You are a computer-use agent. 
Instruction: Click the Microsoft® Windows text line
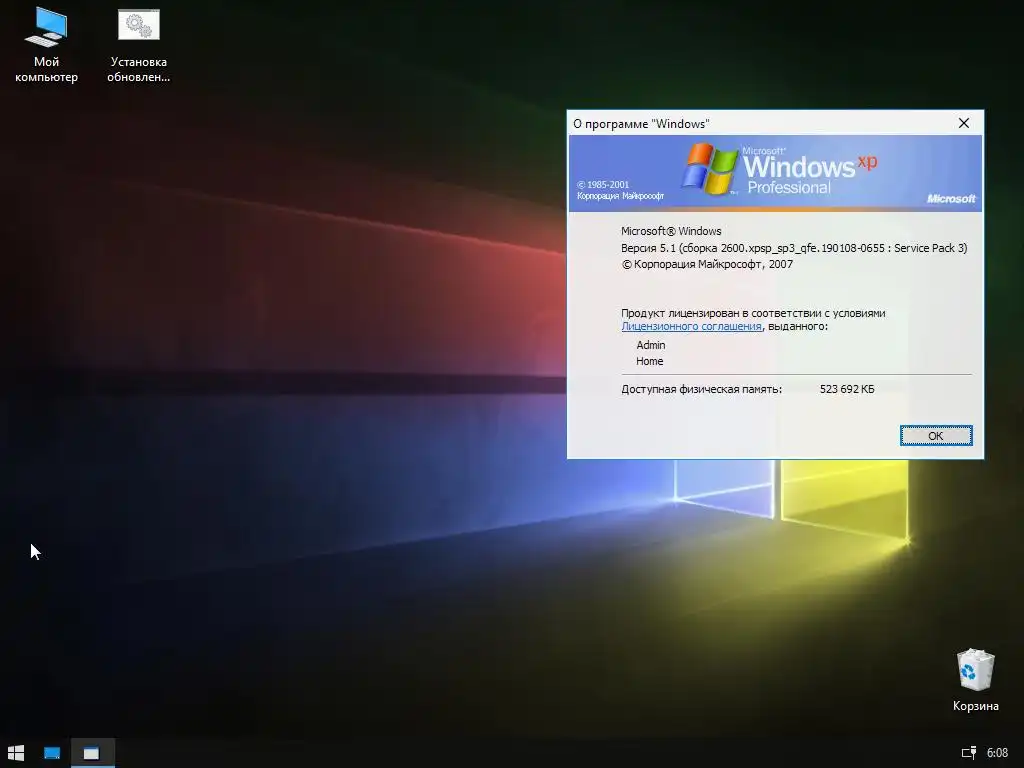(671, 231)
